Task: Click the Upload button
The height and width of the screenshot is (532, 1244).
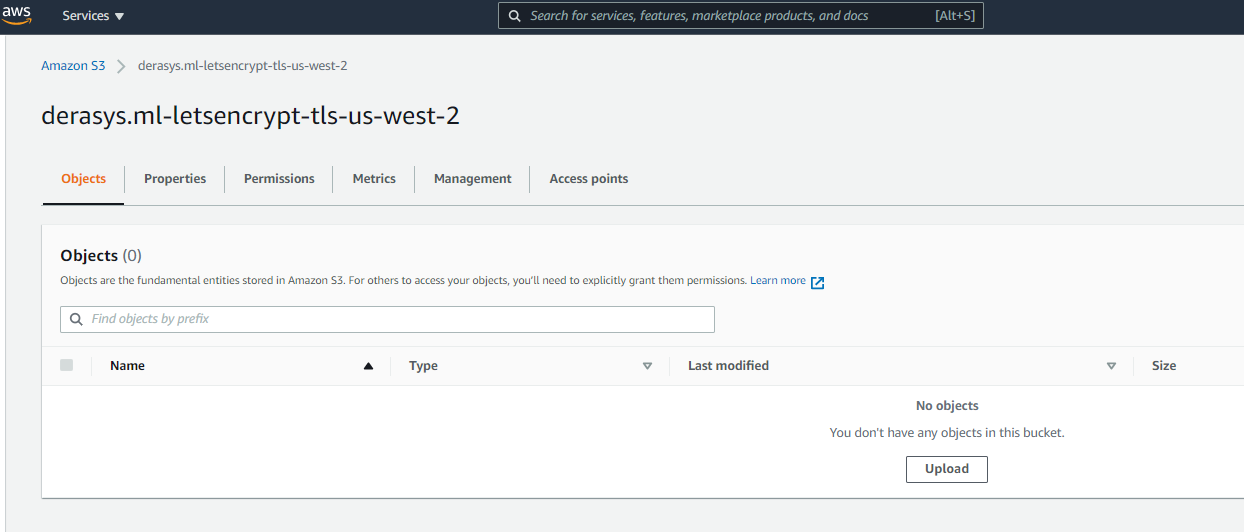Action: point(947,469)
